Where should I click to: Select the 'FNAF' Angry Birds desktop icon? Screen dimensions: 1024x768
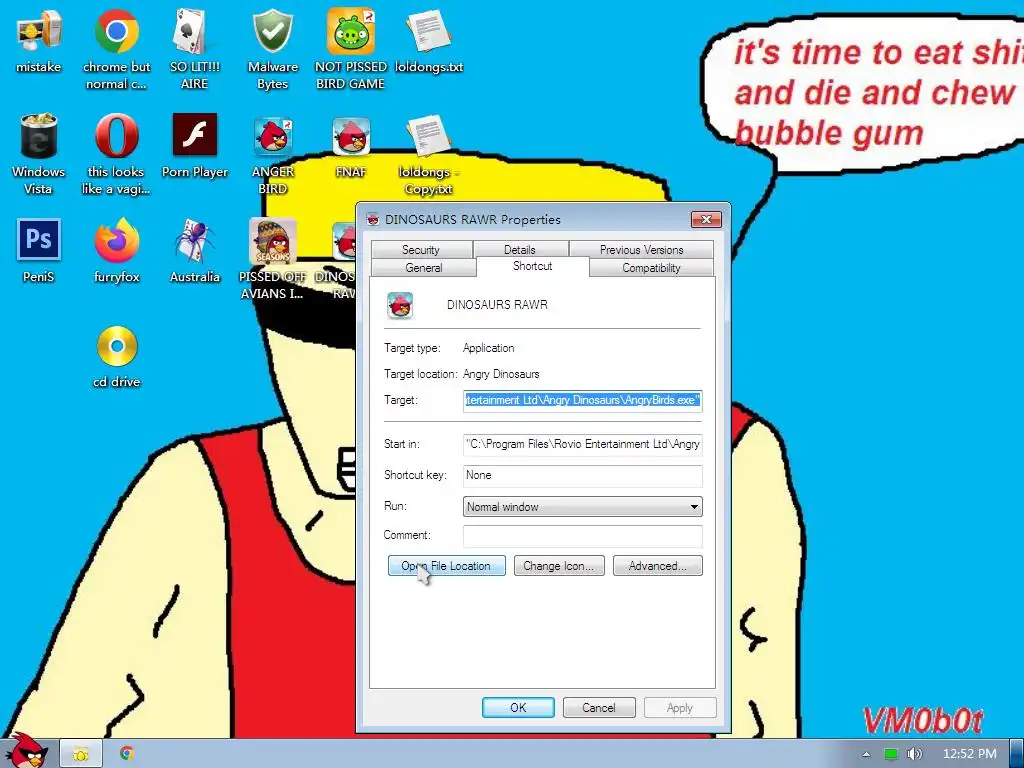(x=351, y=146)
